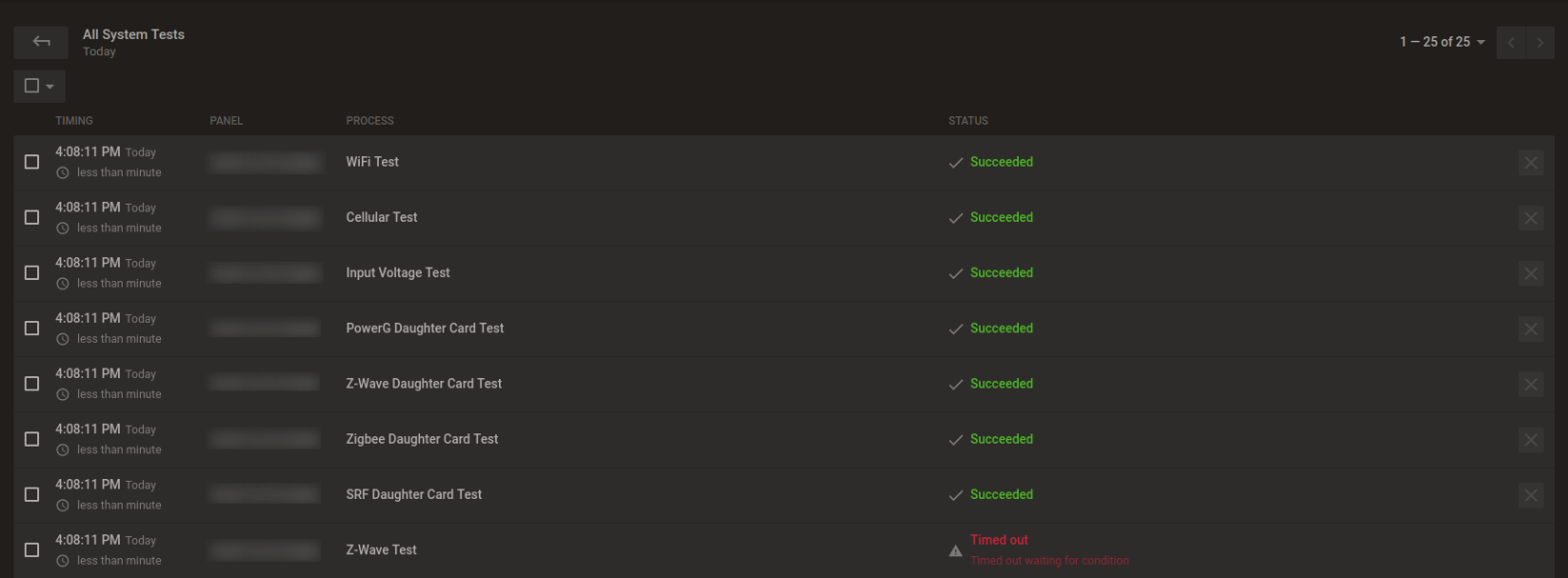Viewport: 1568px width, 578px height.
Task: Tick the select-all checkbox above the list
Action: coord(31,86)
